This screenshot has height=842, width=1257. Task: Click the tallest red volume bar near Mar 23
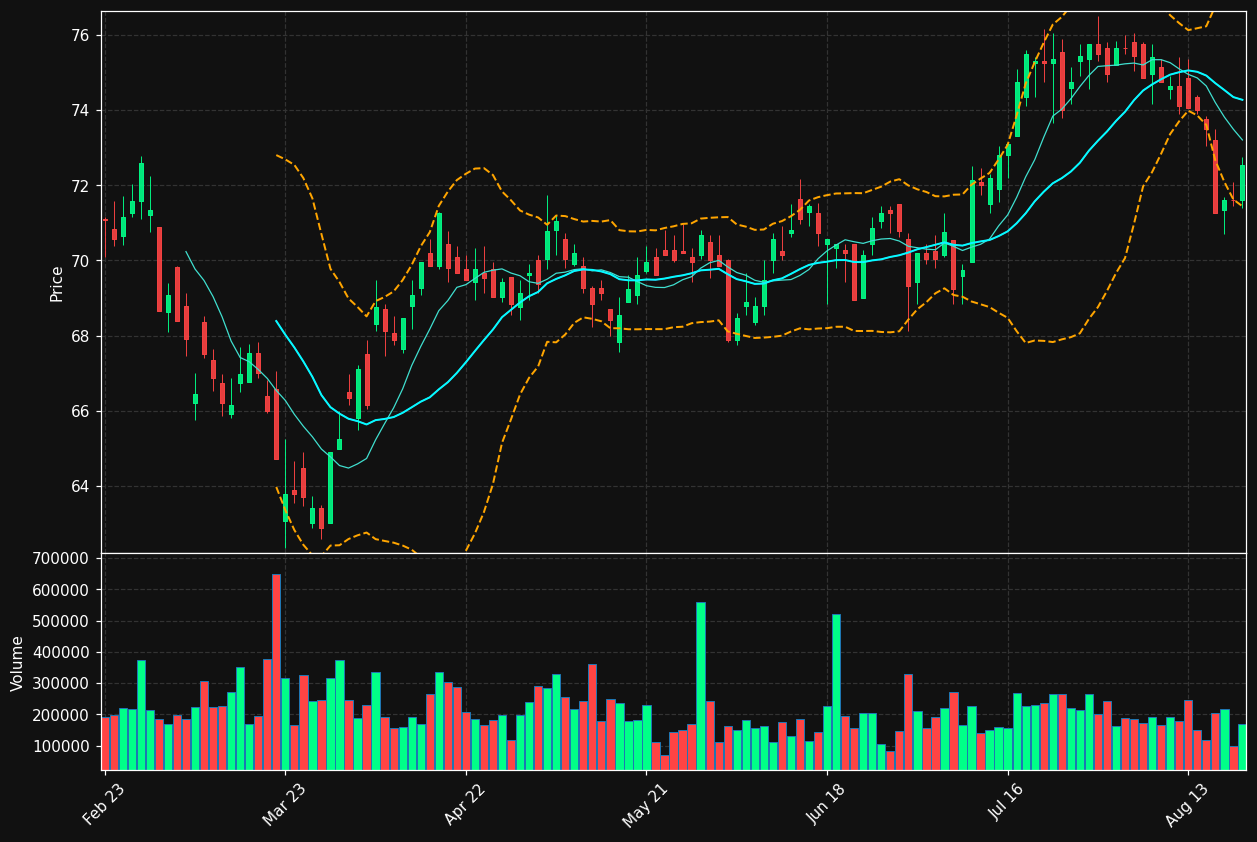(276, 672)
